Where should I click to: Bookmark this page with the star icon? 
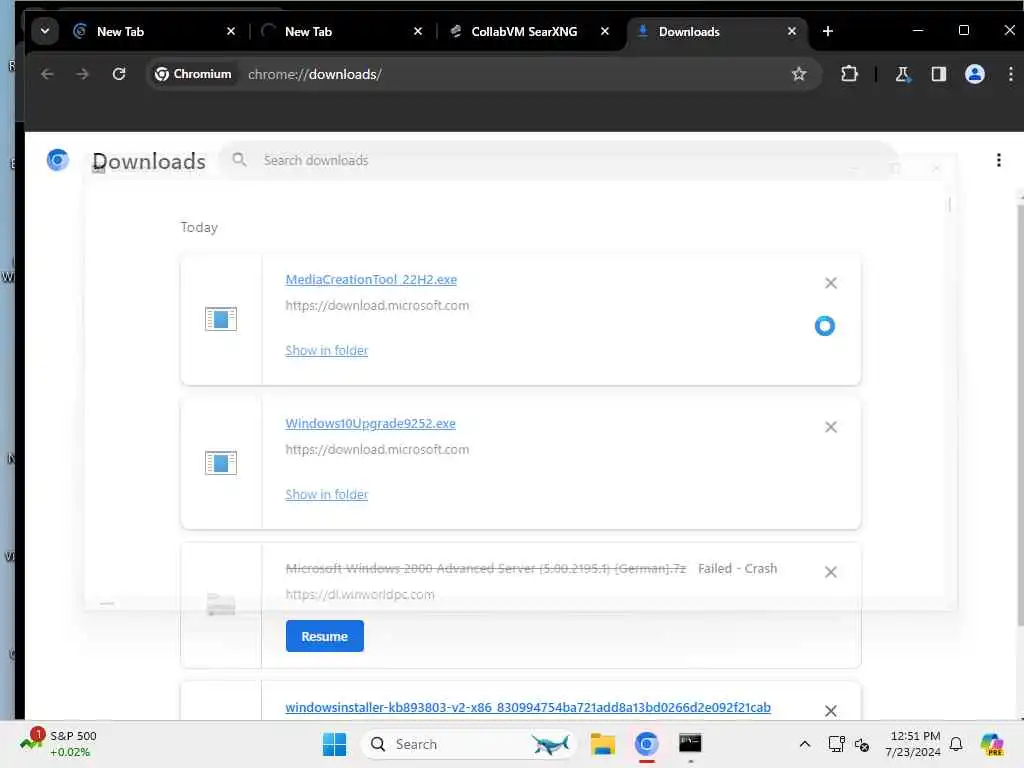click(x=799, y=74)
